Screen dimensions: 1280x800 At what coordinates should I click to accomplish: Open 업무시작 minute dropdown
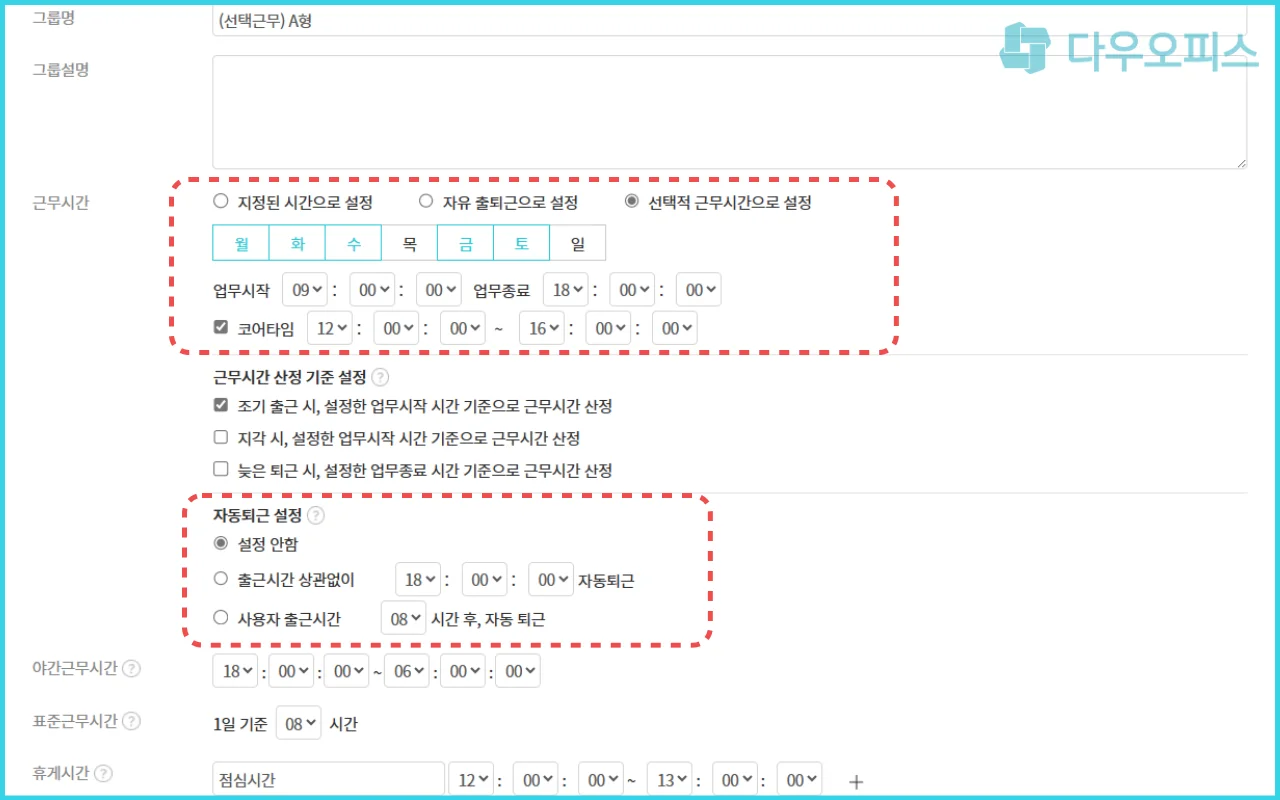(x=372, y=290)
